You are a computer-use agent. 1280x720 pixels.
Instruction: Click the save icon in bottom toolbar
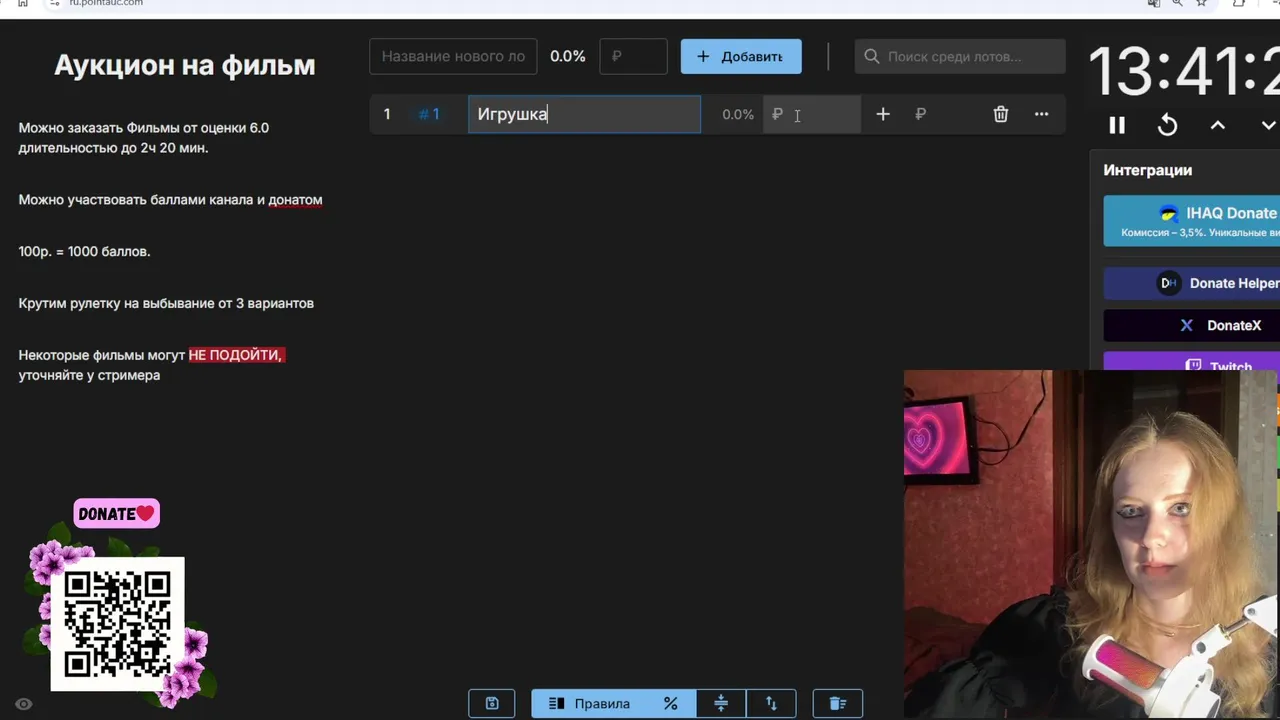coord(492,703)
